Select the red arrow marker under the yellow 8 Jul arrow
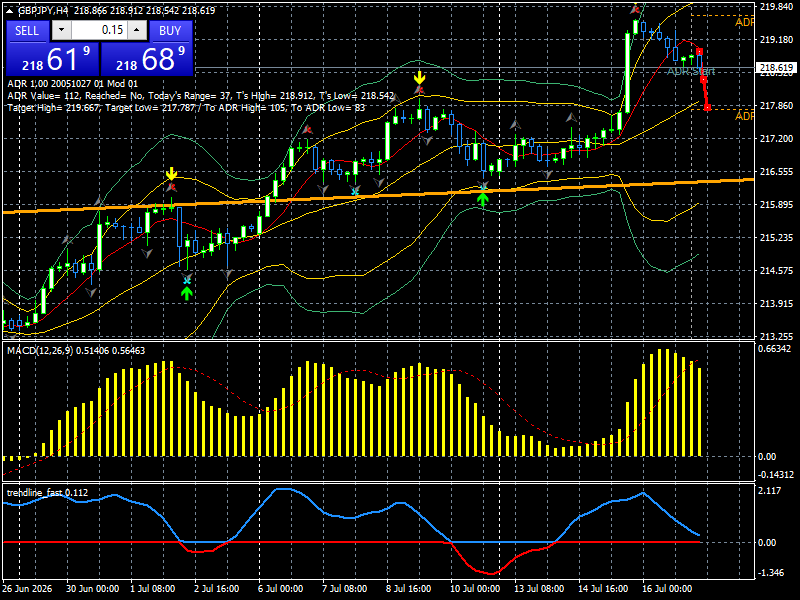This screenshot has height=600, width=800. coord(419,90)
